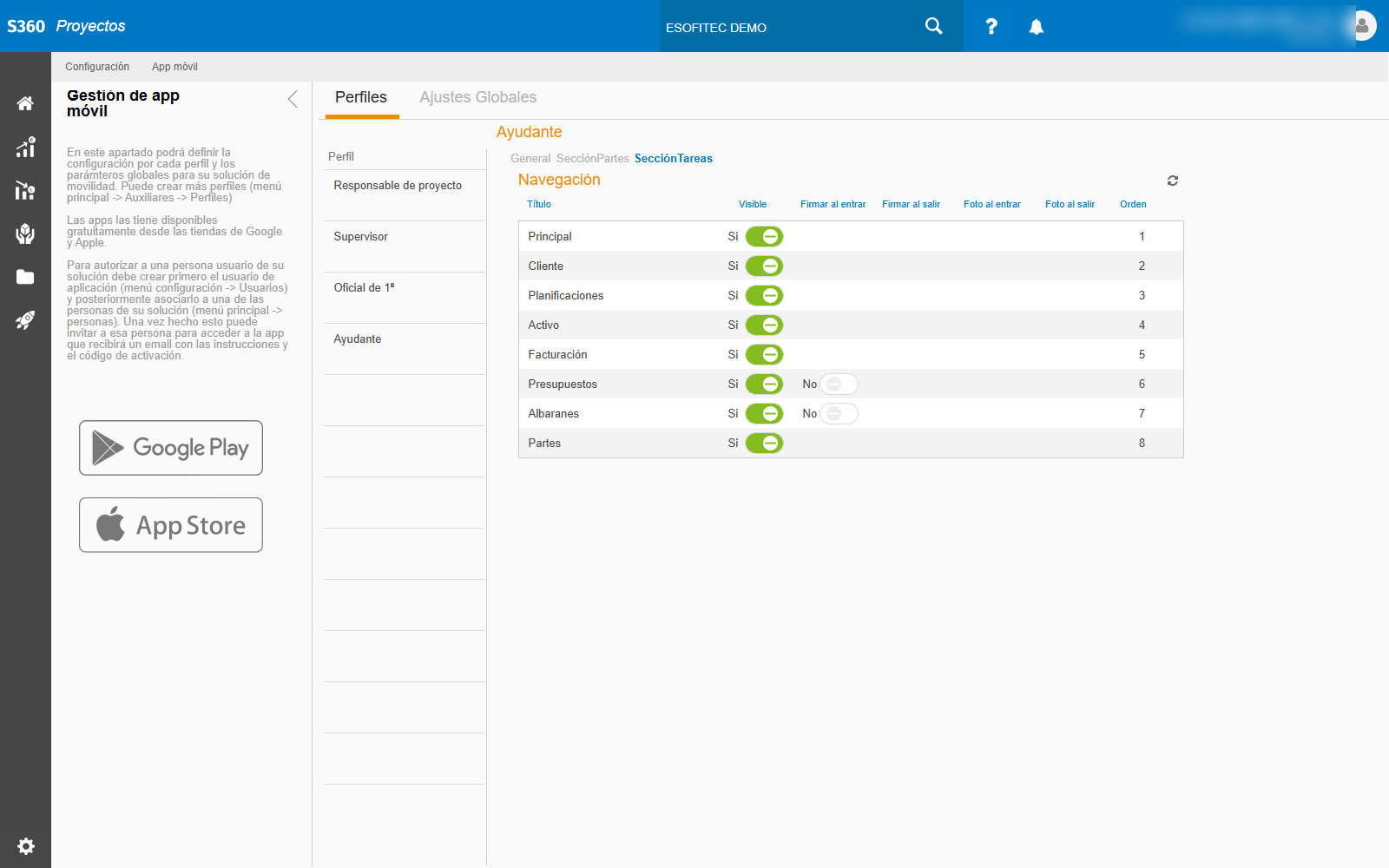Screen dimensions: 1389x868
Task: Open the notifications bell icon
Action: pyautogui.click(x=1037, y=27)
